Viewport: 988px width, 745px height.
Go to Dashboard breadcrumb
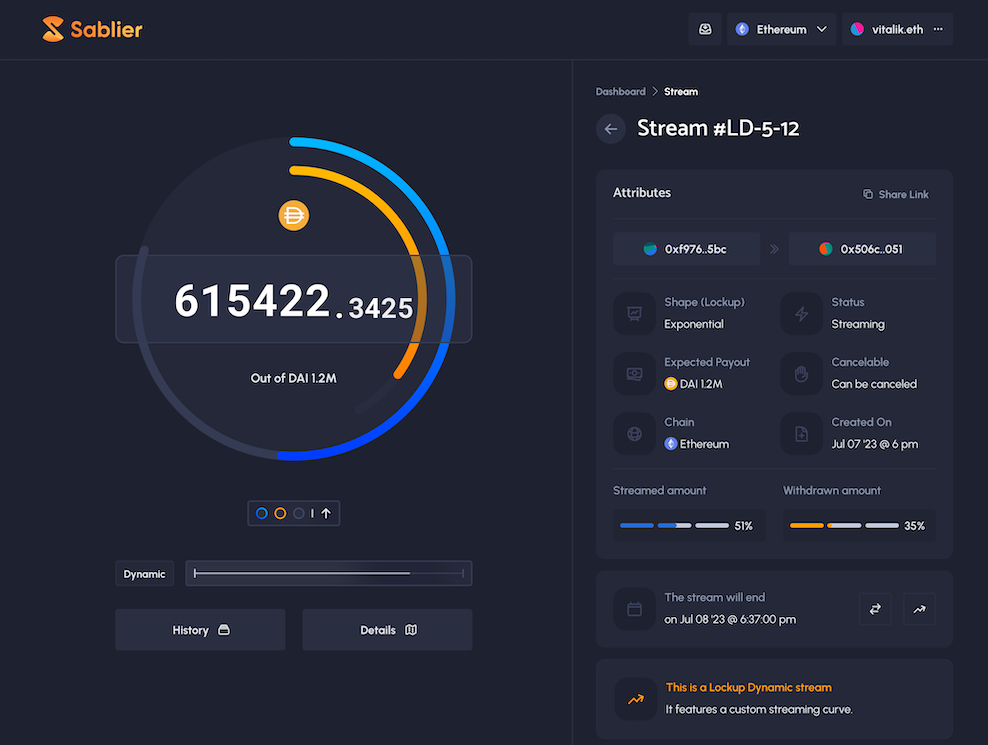coord(621,91)
